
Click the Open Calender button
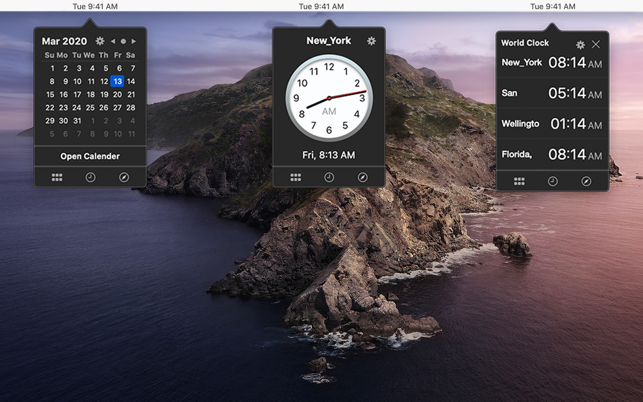pyautogui.click(x=90, y=156)
